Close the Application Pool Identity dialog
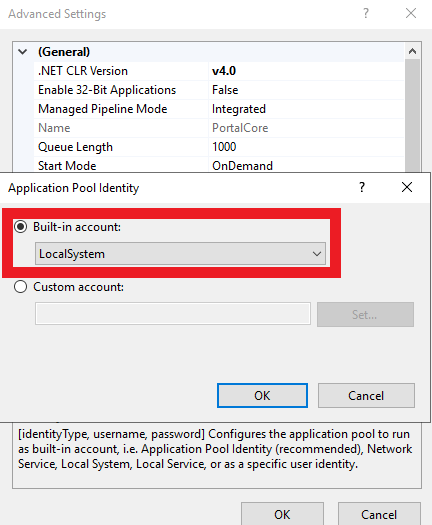Image resolution: width=432 pixels, height=525 pixels. pos(407,187)
